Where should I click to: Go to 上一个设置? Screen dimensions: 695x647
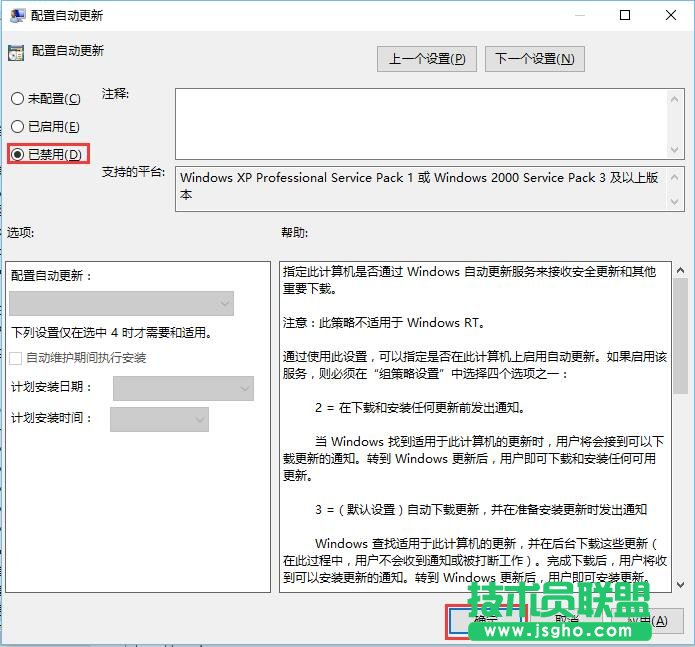pyautogui.click(x=427, y=59)
